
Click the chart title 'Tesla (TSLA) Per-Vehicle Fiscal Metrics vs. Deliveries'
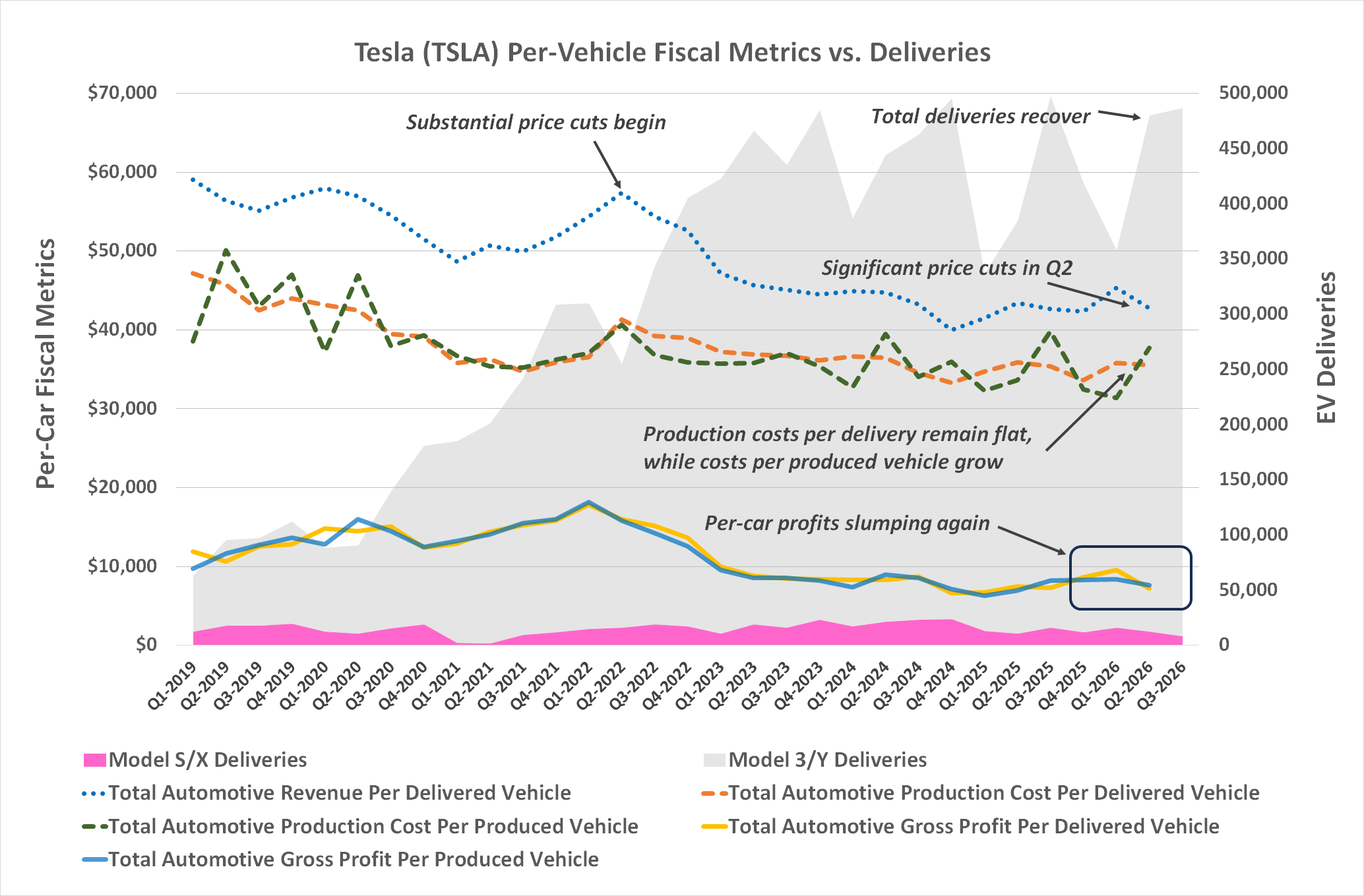click(672, 53)
